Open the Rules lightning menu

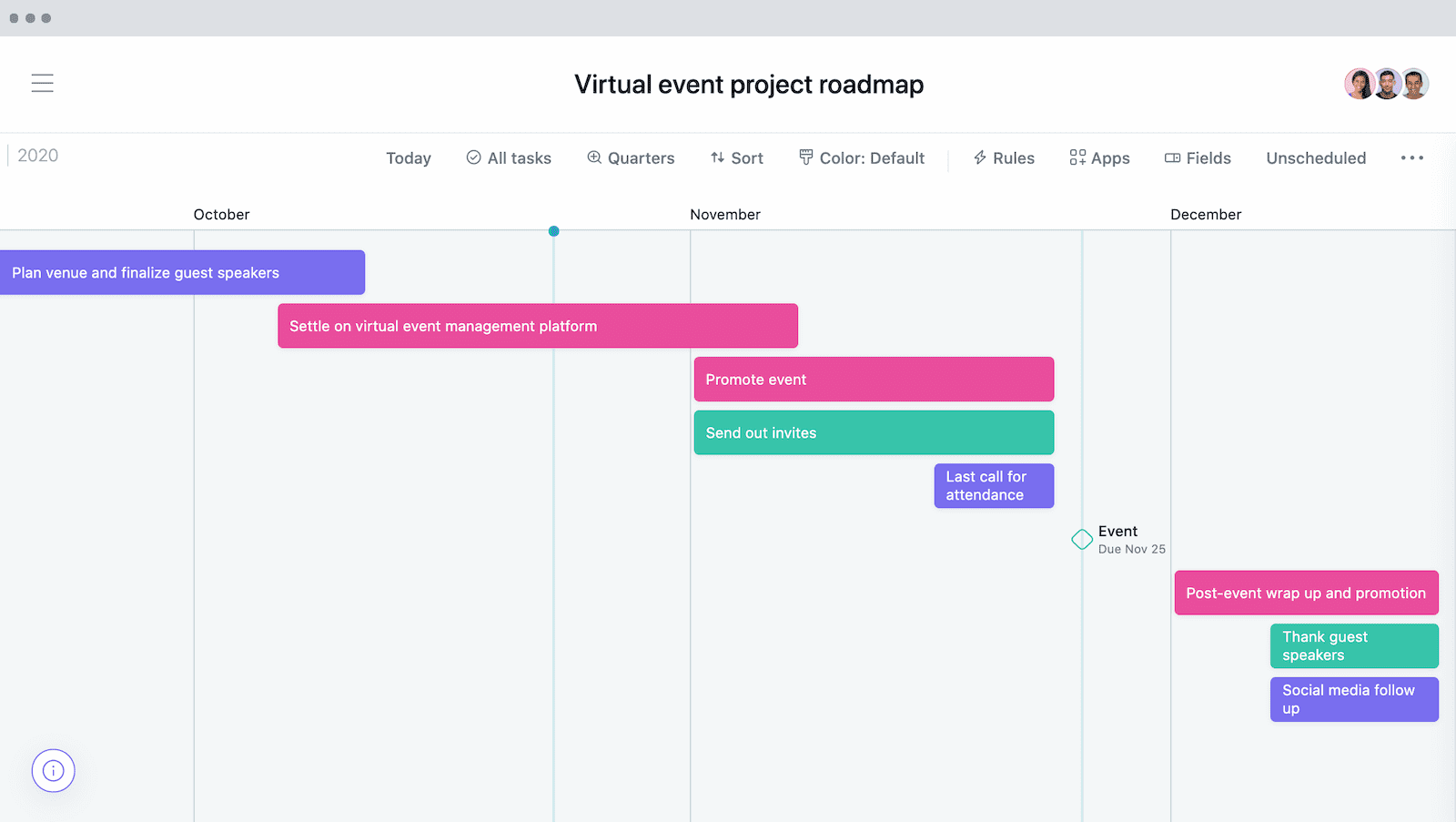click(1004, 158)
